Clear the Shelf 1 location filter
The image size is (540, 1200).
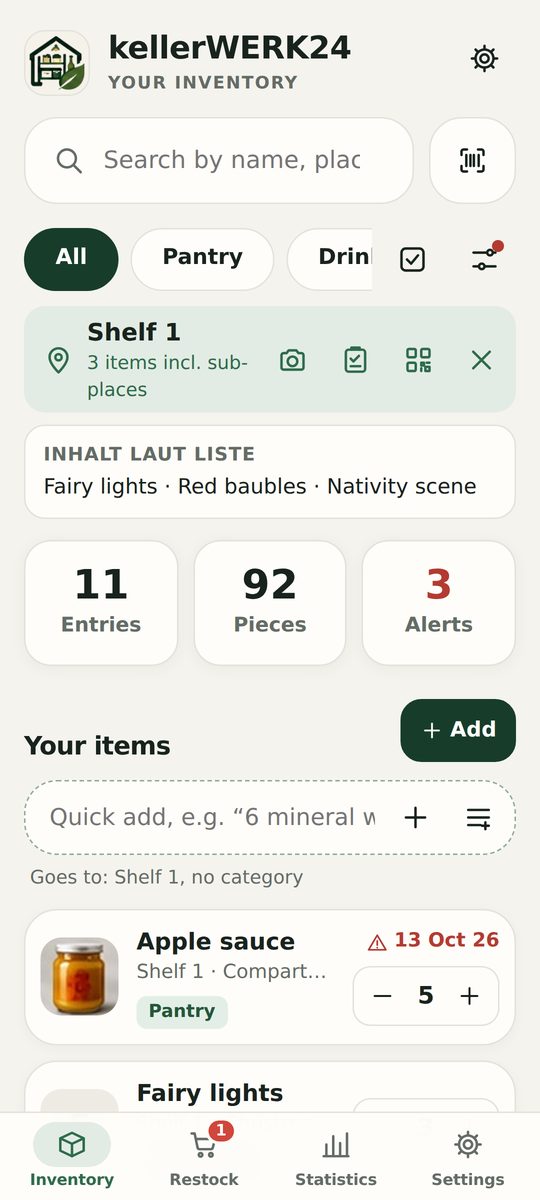[481, 360]
